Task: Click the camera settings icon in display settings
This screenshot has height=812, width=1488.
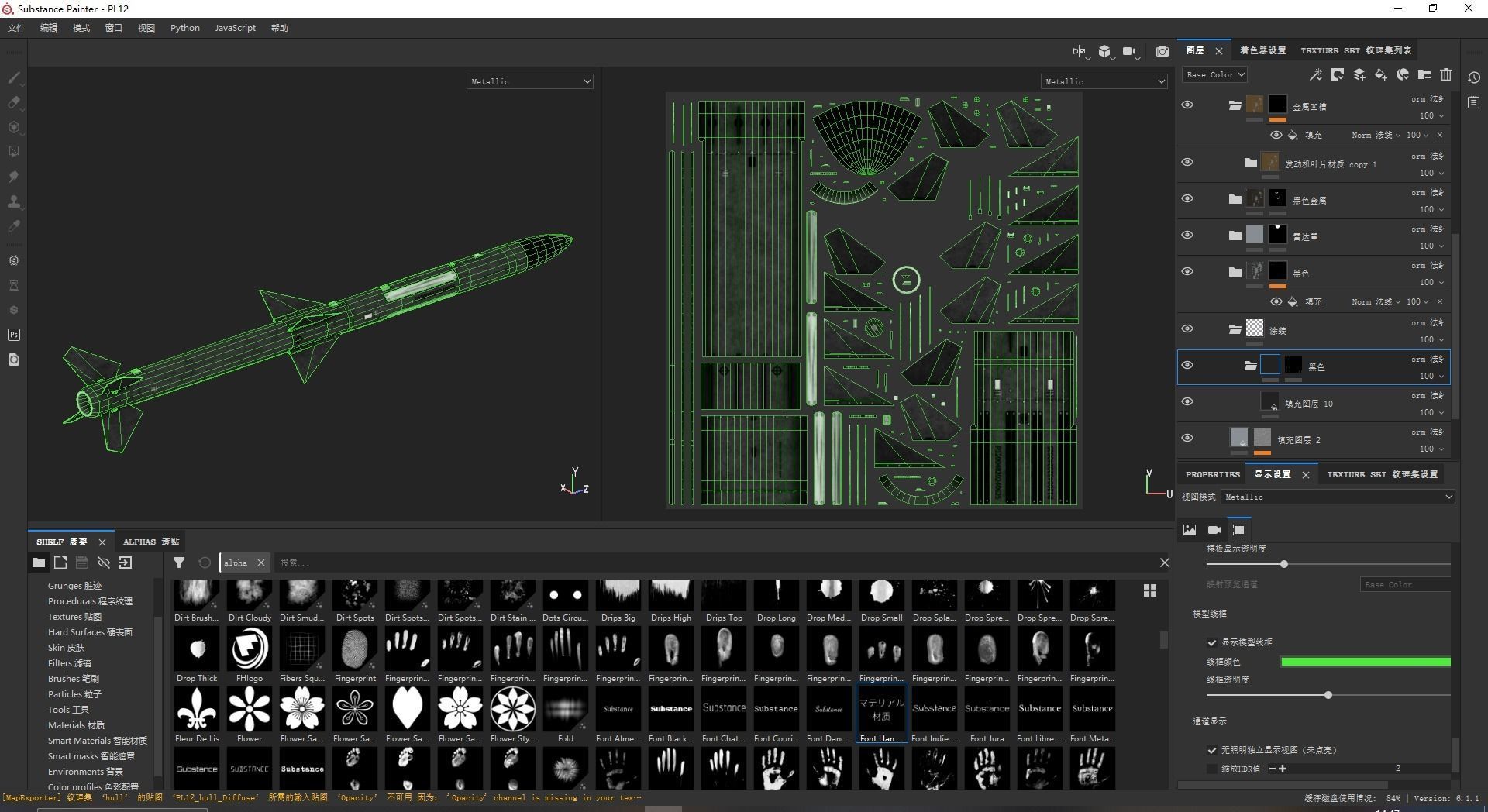Action: click(x=1214, y=530)
